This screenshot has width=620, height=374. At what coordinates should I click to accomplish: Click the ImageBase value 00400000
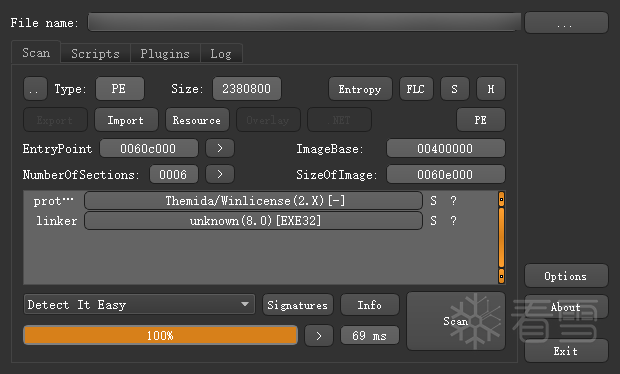[x=446, y=148]
